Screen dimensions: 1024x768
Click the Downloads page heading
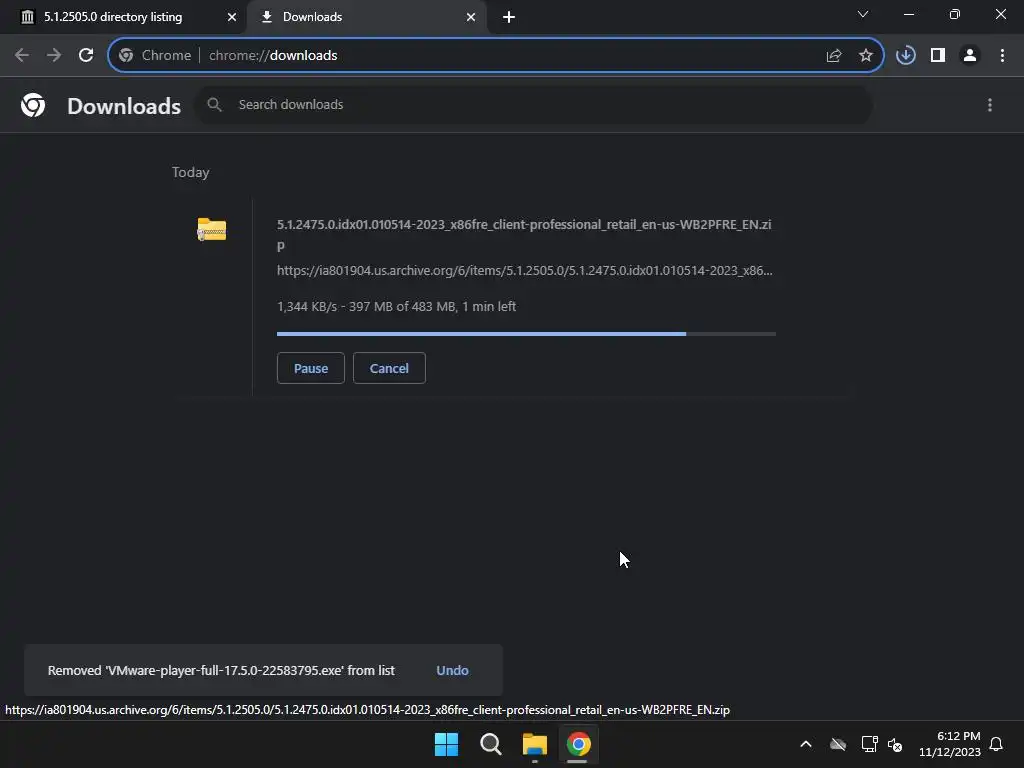pos(124,106)
